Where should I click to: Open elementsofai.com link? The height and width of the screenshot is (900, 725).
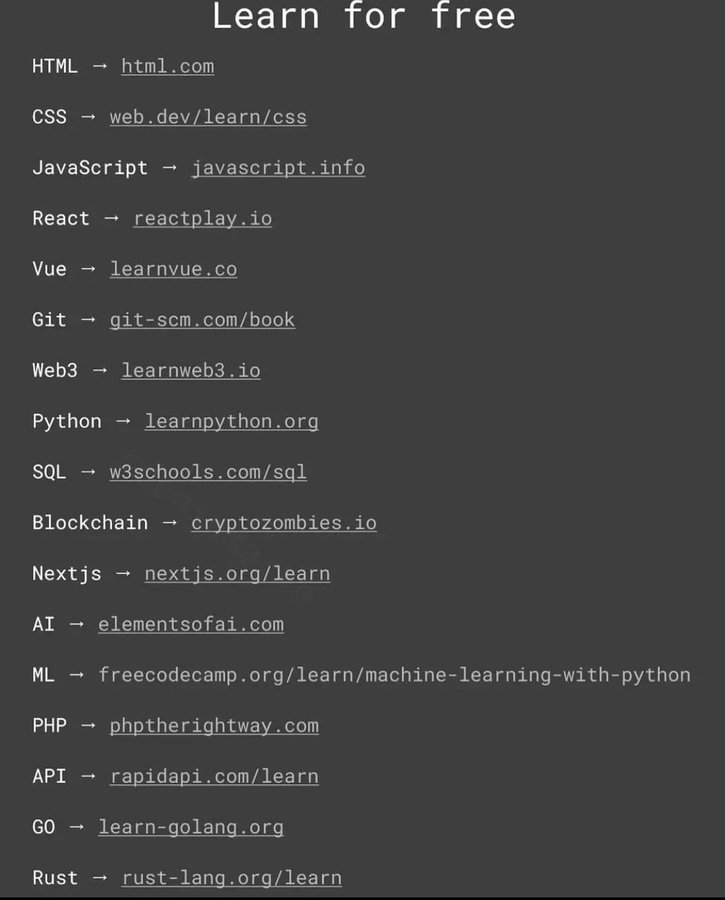(191, 624)
